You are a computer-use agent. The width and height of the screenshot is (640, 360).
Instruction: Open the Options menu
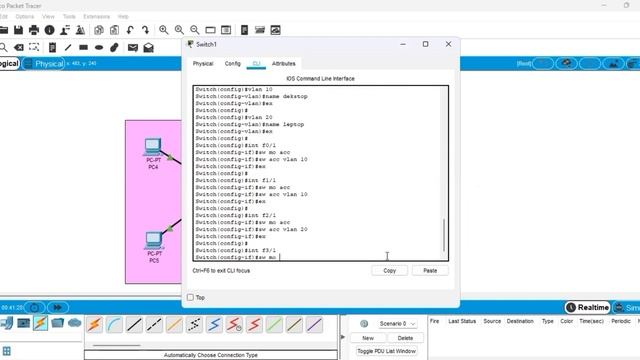[x=24, y=17]
